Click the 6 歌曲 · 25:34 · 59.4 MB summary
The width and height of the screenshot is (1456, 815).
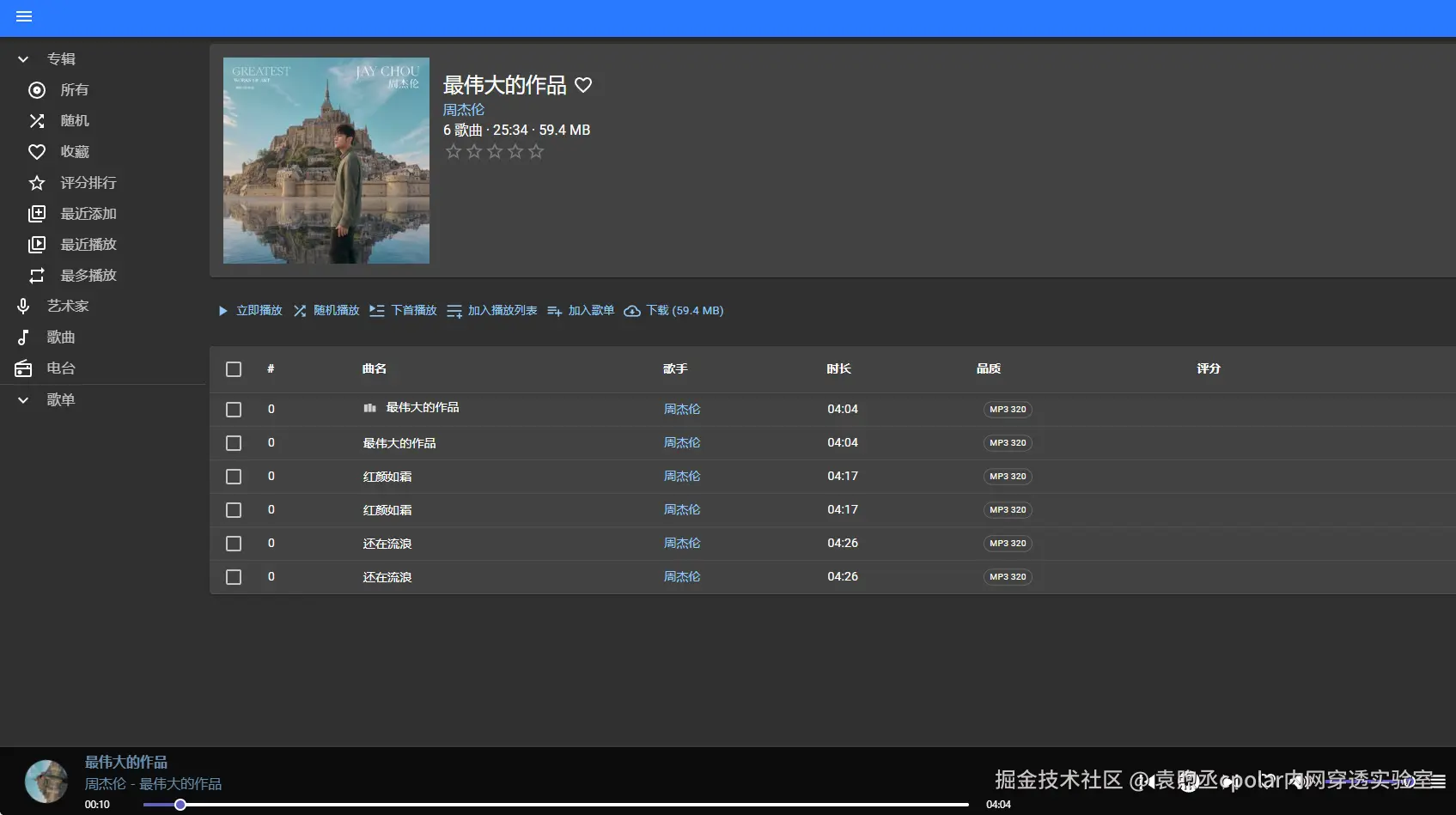517,131
